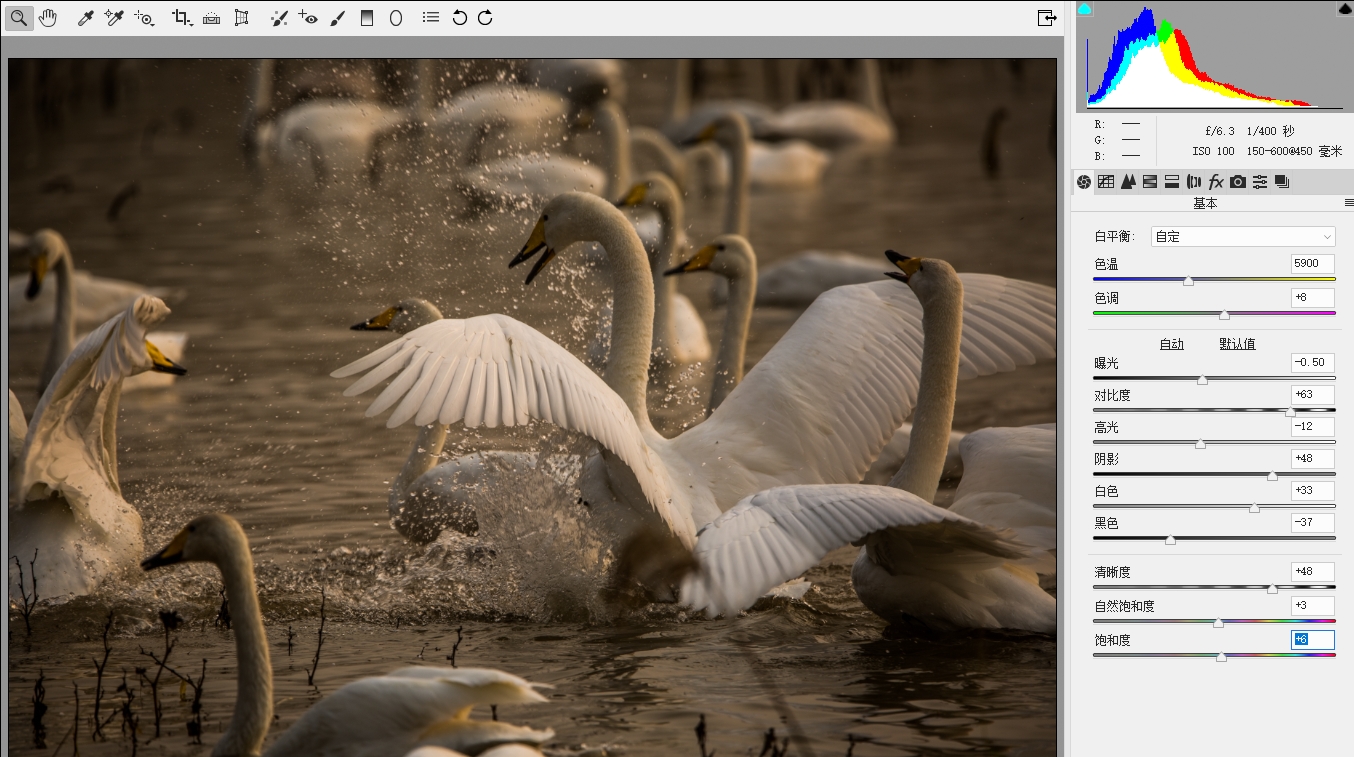Pick the White Balance eyedropper tool
Viewport: 1354px width, 757px height.
click(86, 18)
